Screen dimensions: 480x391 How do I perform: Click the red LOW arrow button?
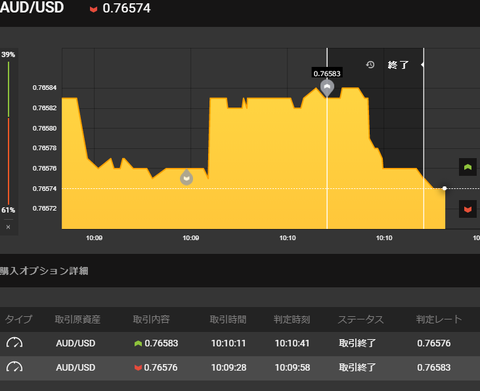click(x=468, y=209)
